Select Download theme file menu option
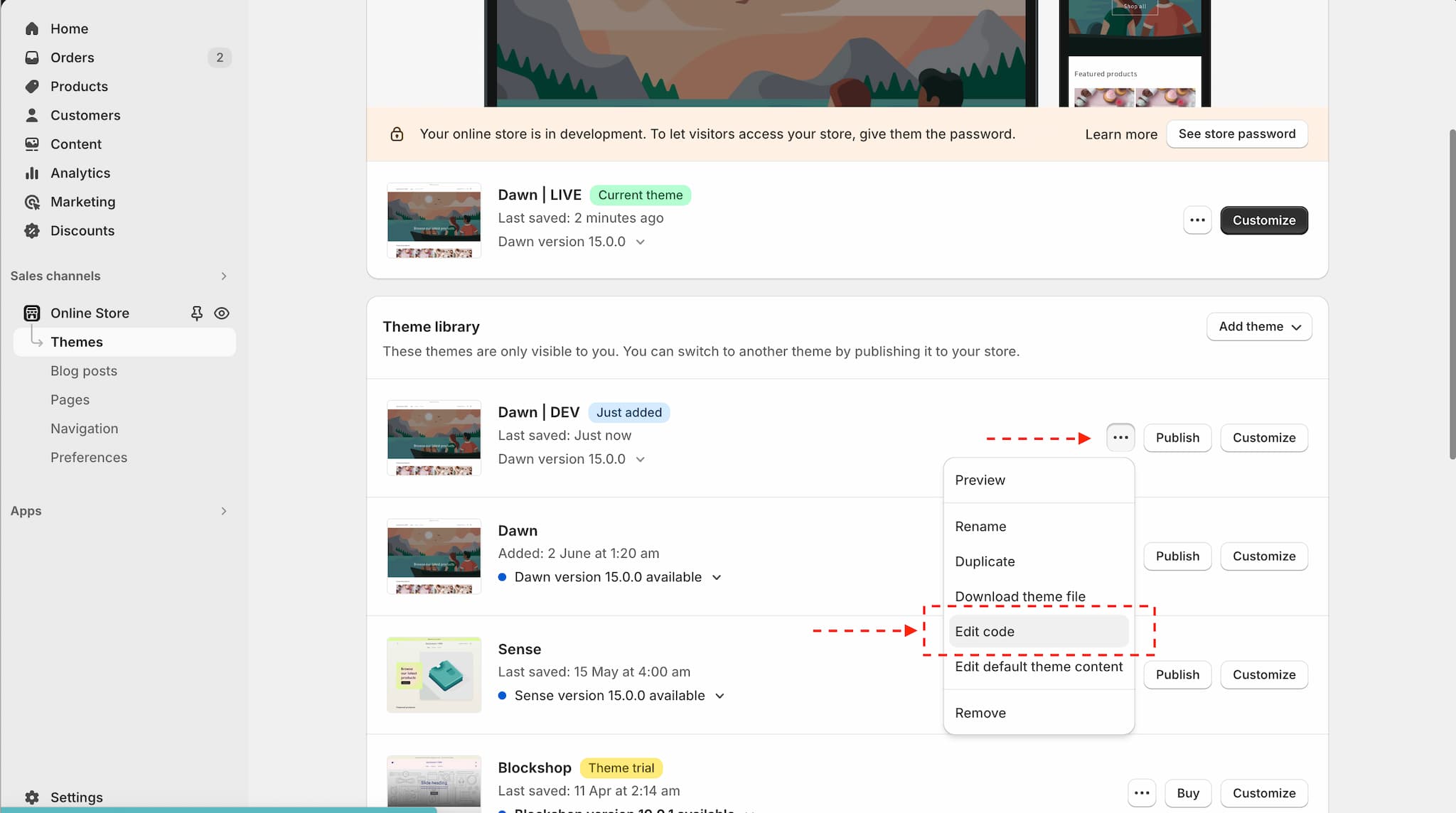This screenshot has height=813, width=1456. 1019,596
